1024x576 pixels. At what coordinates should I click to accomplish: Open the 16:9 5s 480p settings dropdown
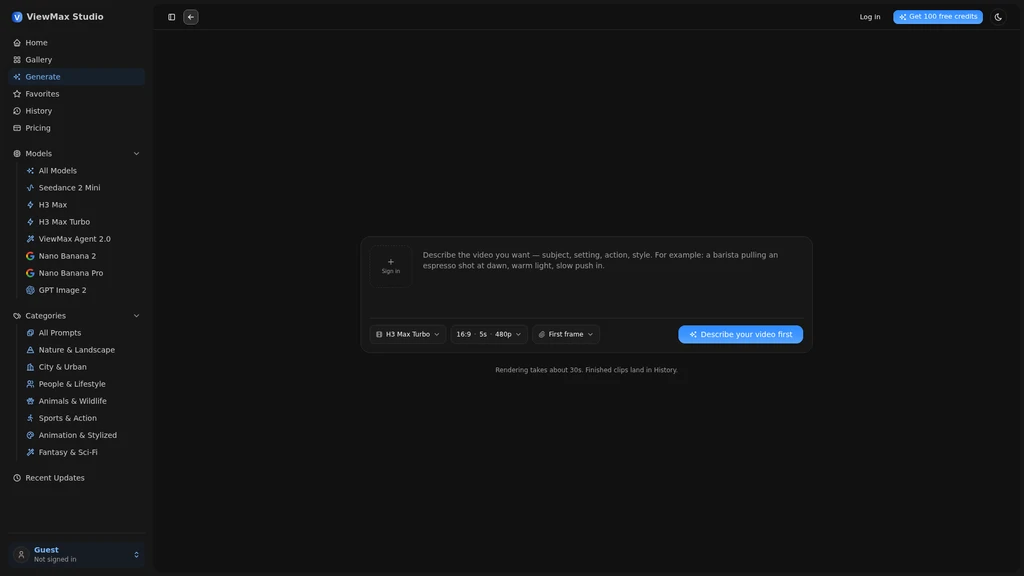click(488, 334)
